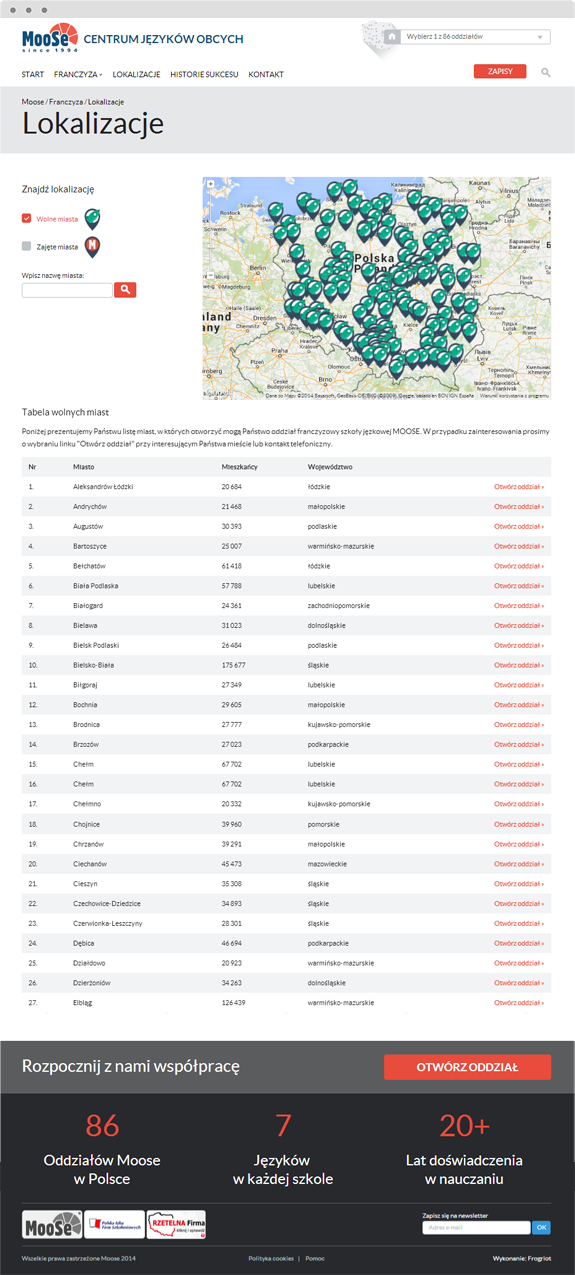Click the Polska Izba Firm Szkoleniowych logo

(x=114, y=1224)
